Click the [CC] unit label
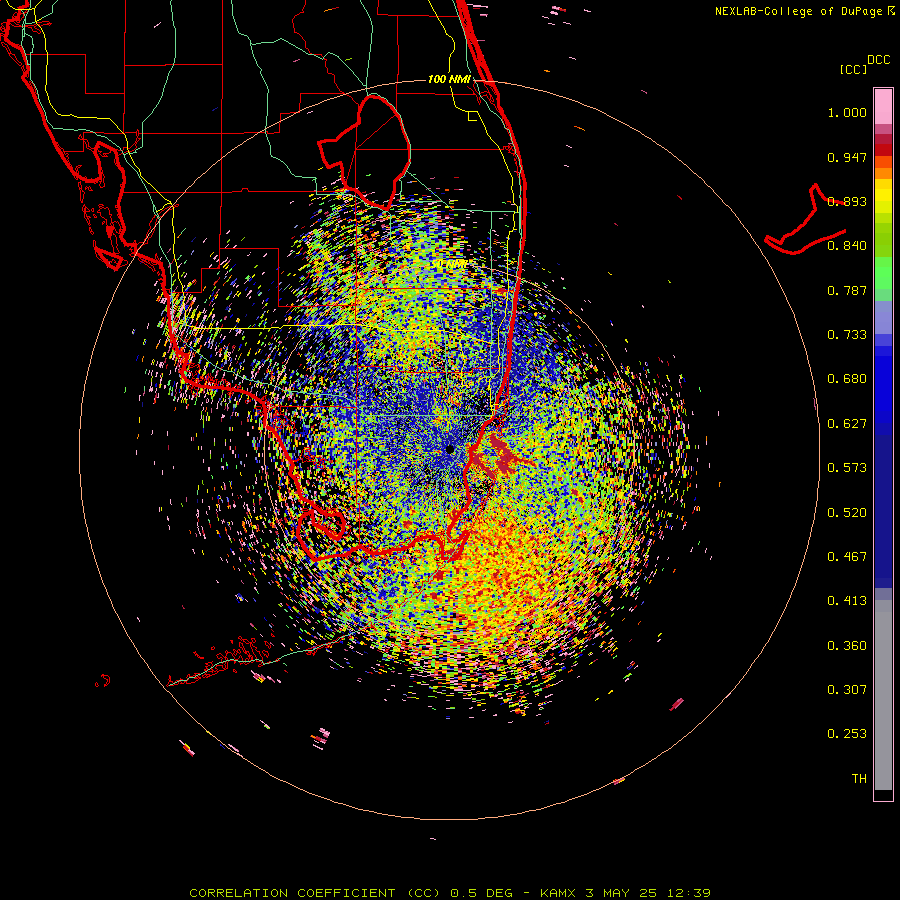900x900 pixels. click(x=853, y=69)
